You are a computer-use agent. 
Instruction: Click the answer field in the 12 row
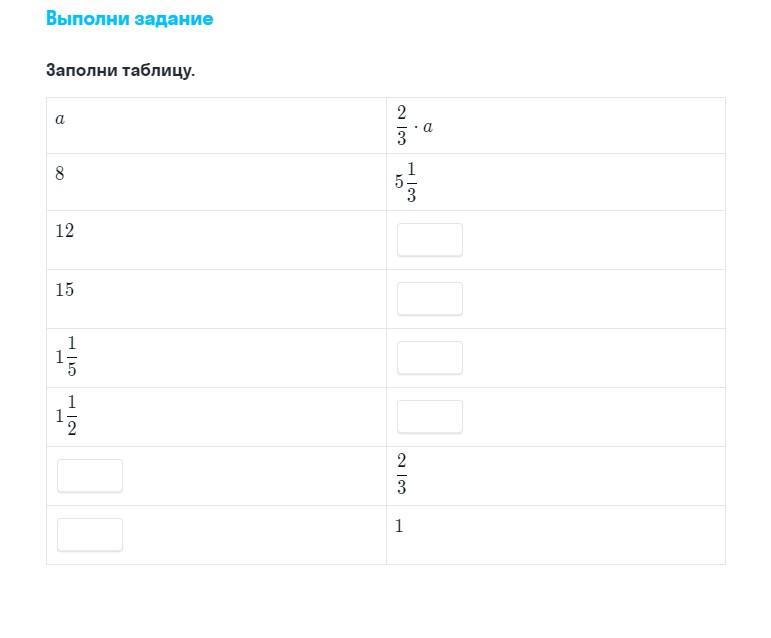(x=430, y=240)
